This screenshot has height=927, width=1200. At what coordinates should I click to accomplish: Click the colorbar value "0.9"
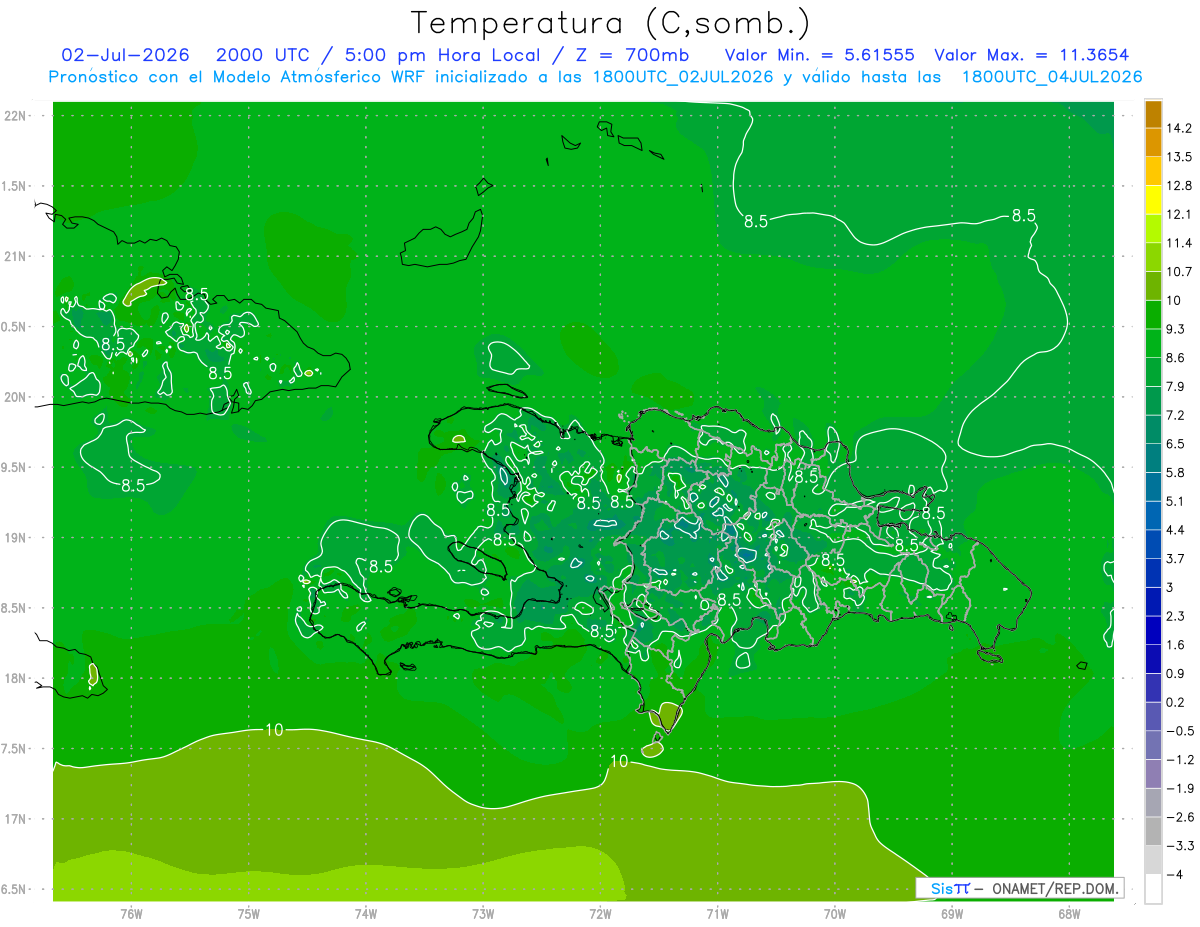click(x=1176, y=673)
